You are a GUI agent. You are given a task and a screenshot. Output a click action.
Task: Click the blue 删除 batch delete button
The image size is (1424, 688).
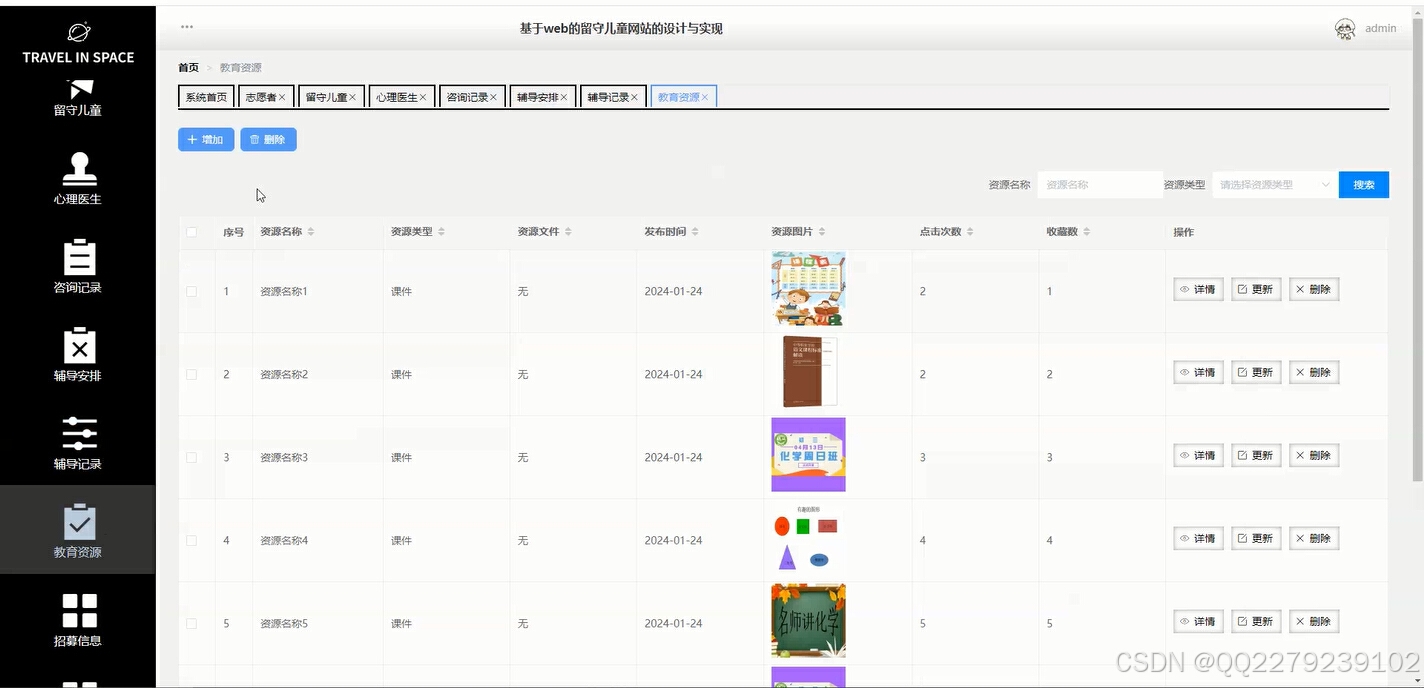point(268,140)
